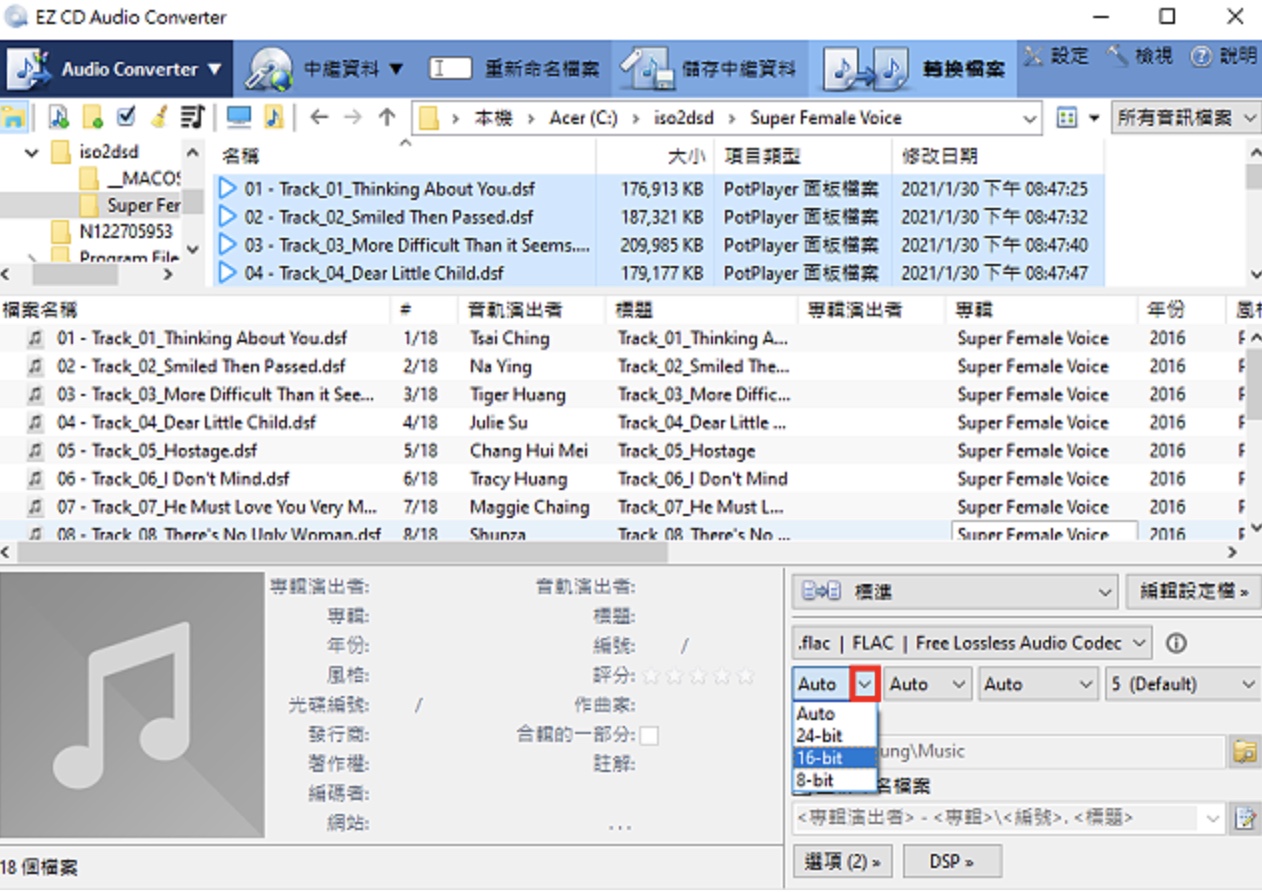
Task: Open the 設定 settings menu
Action: pyautogui.click(x=1056, y=56)
